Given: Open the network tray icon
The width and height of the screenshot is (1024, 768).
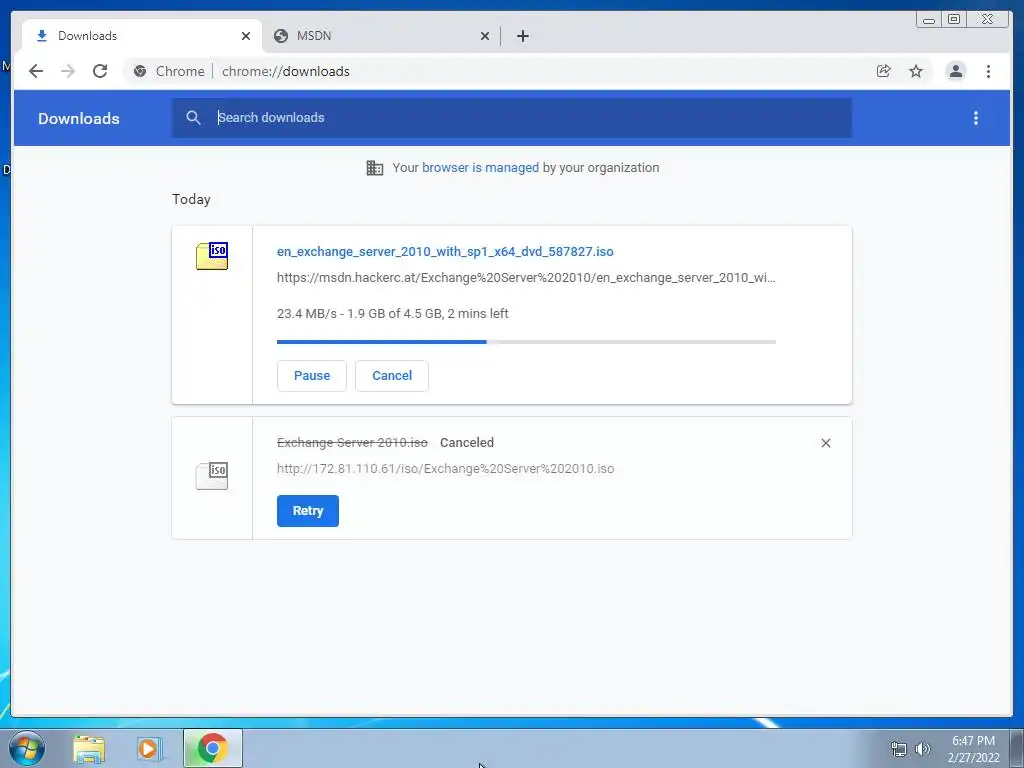Looking at the screenshot, I should coord(899,749).
